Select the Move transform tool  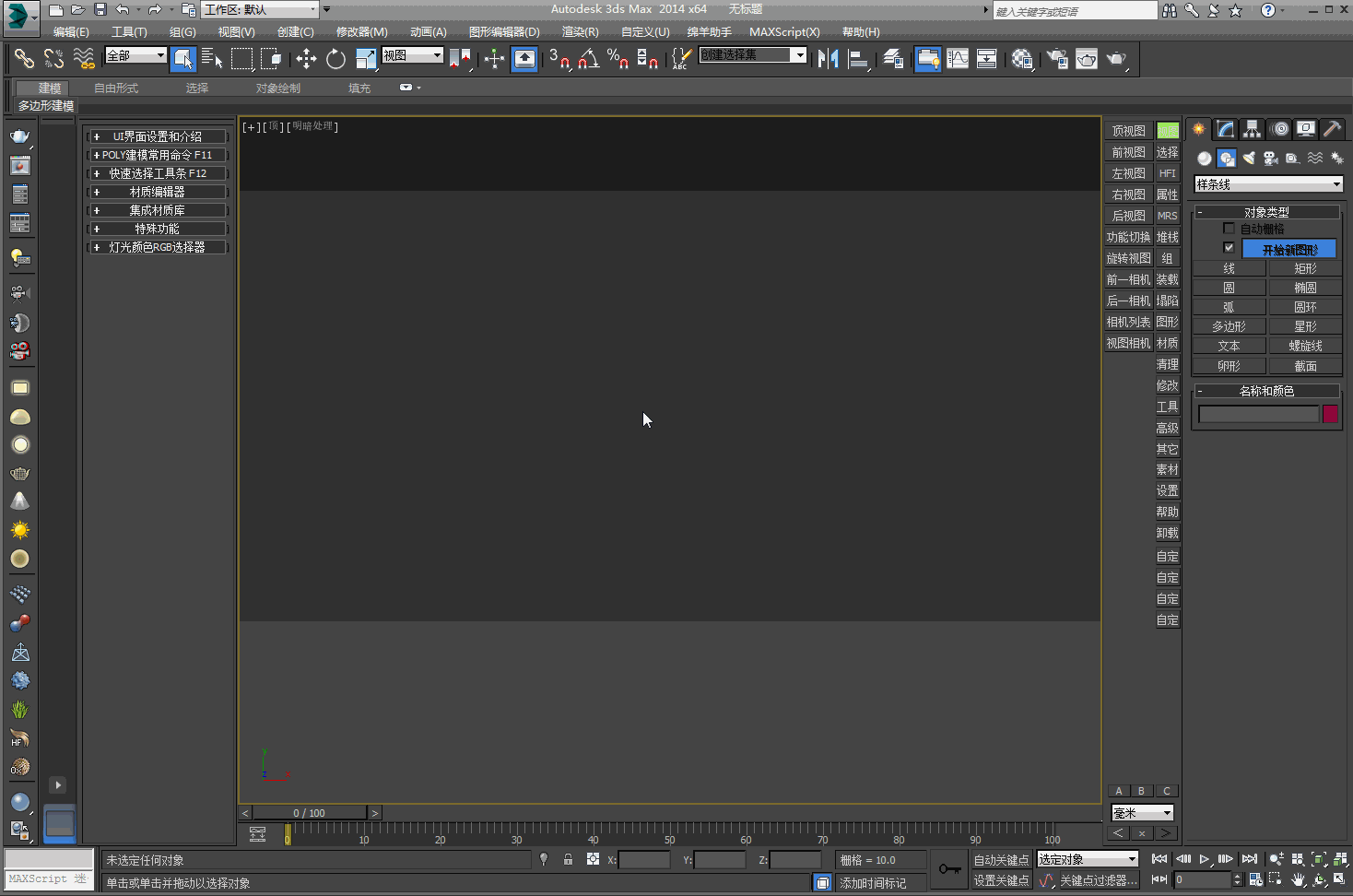coord(306,59)
